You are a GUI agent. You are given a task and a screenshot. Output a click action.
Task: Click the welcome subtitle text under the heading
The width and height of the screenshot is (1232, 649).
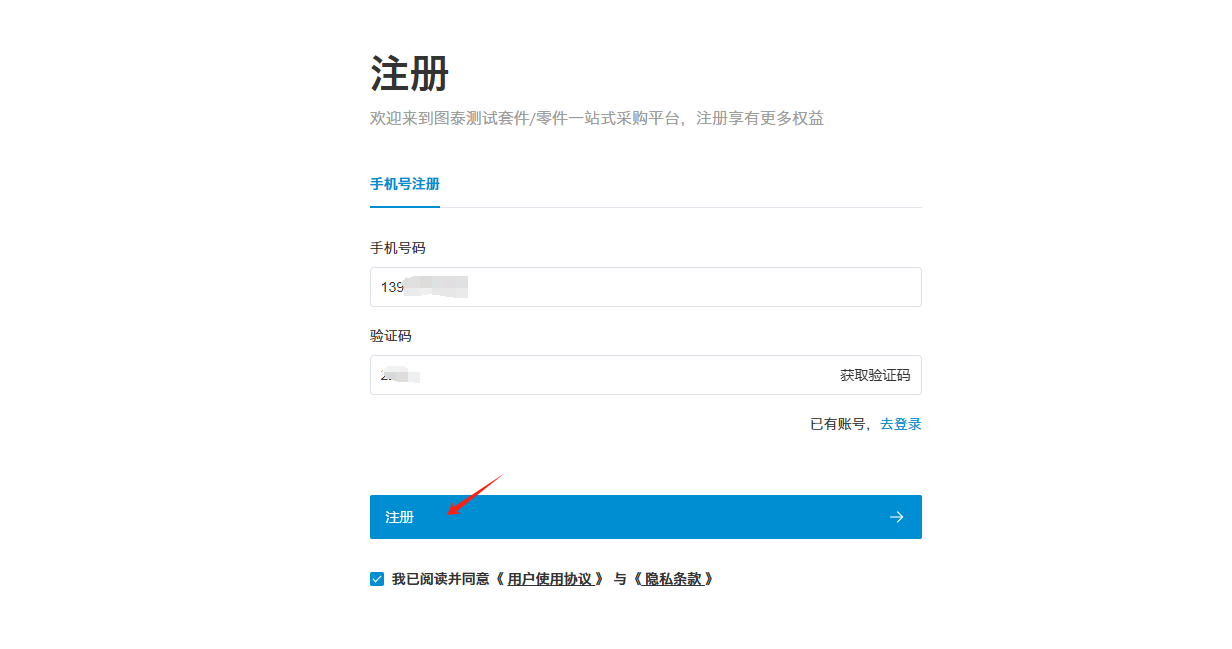coord(596,118)
